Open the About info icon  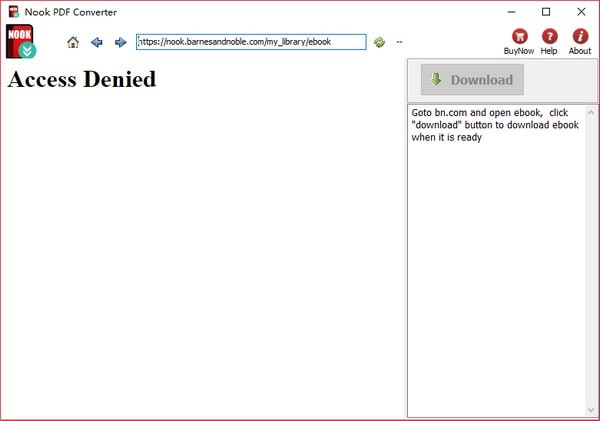click(x=580, y=37)
